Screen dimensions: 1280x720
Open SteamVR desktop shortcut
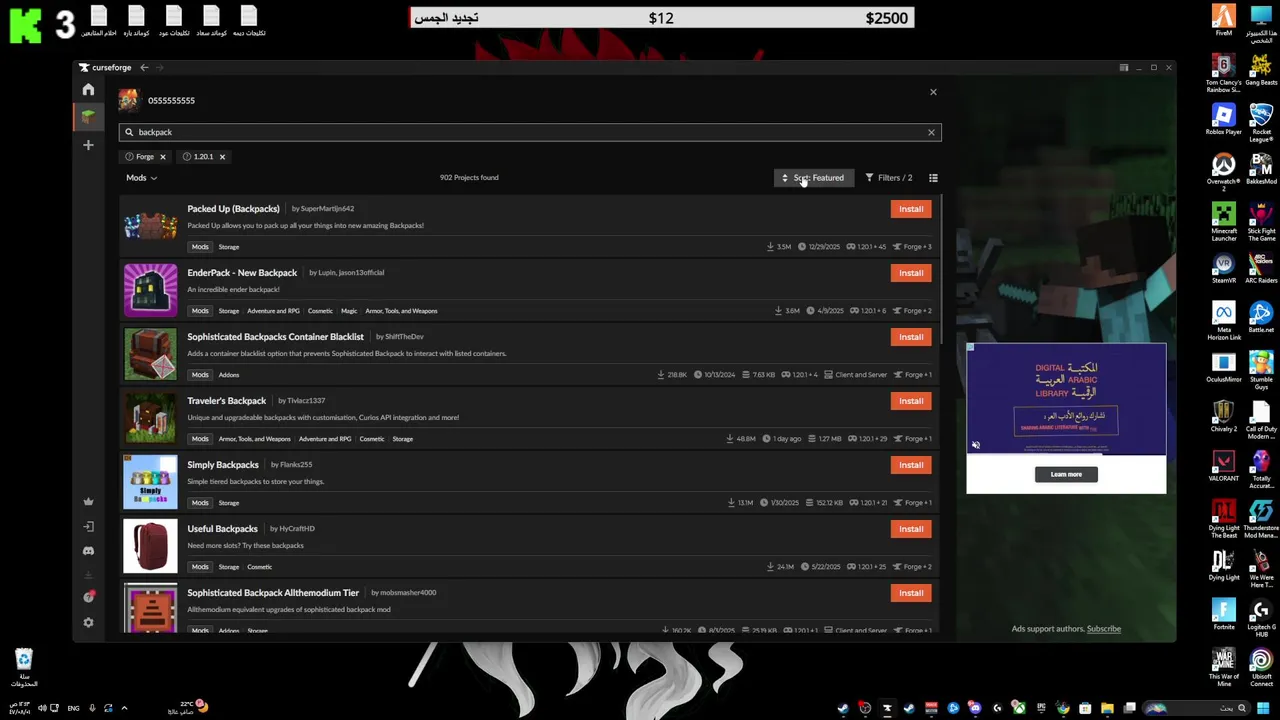coord(1224,268)
